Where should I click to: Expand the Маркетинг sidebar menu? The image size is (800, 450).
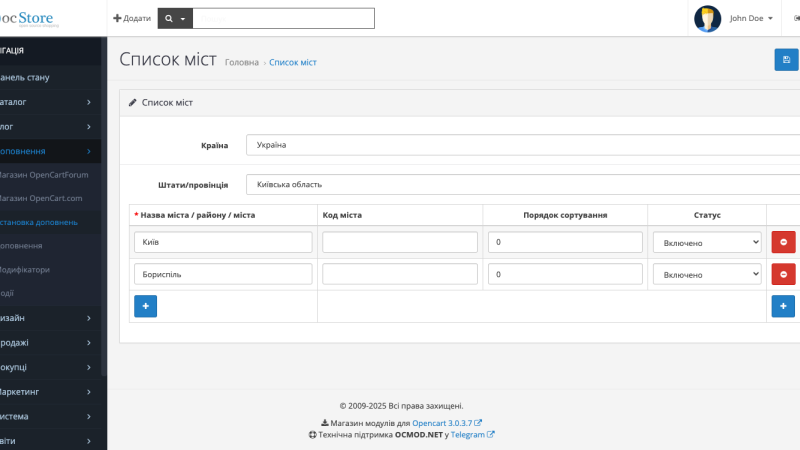pos(51,392)
